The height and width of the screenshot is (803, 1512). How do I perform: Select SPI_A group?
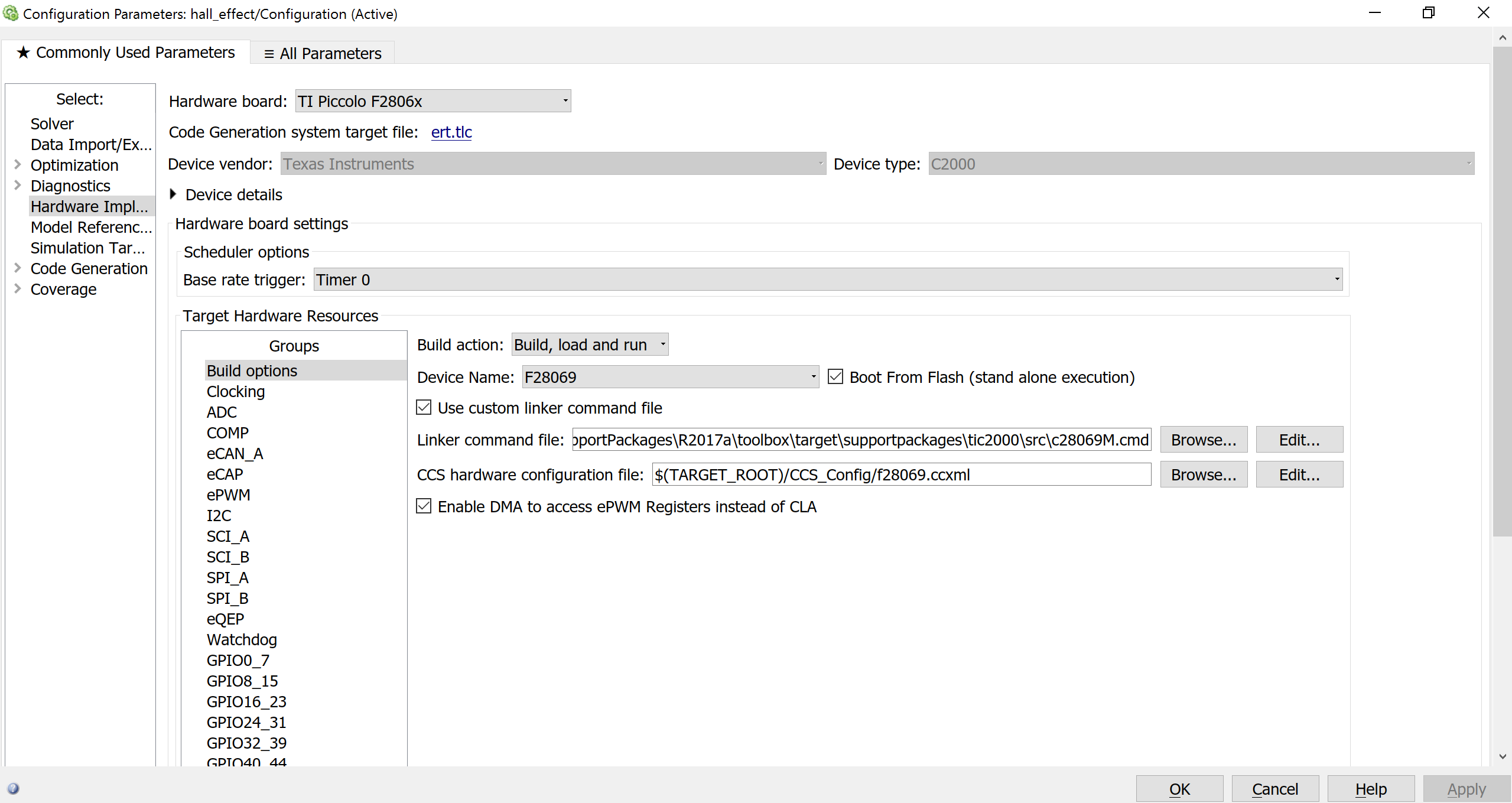pyautogui.click(x=227, y=577)
